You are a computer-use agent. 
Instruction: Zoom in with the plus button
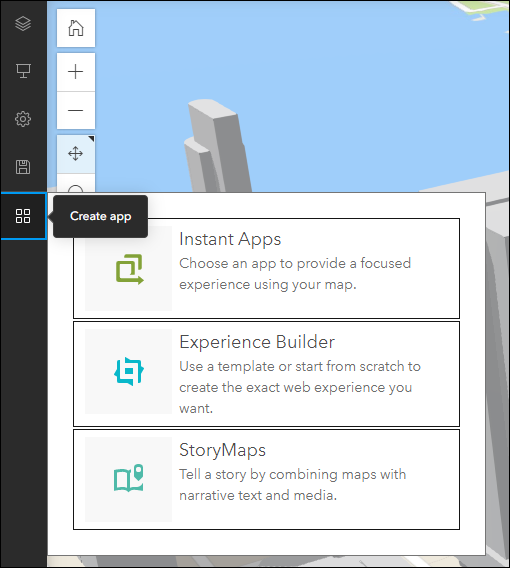[76, 72]
